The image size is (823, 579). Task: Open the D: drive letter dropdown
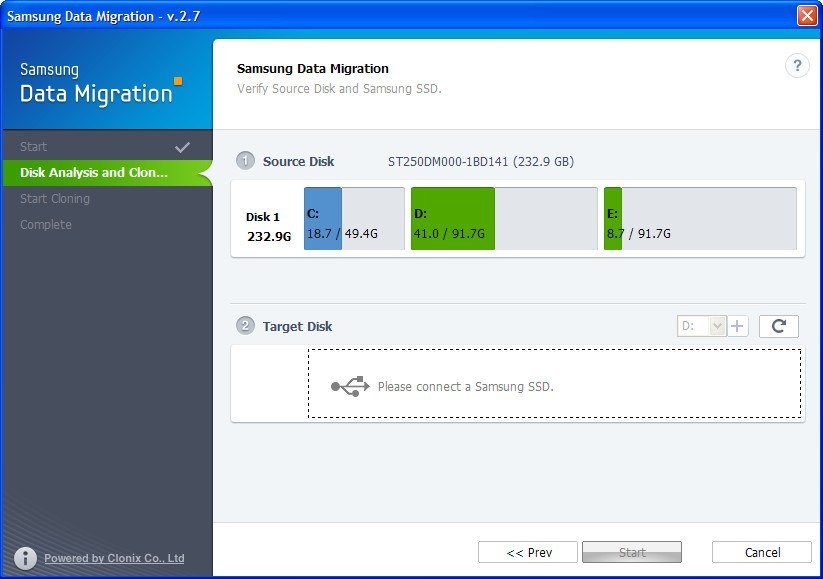(x=702, y=326)
